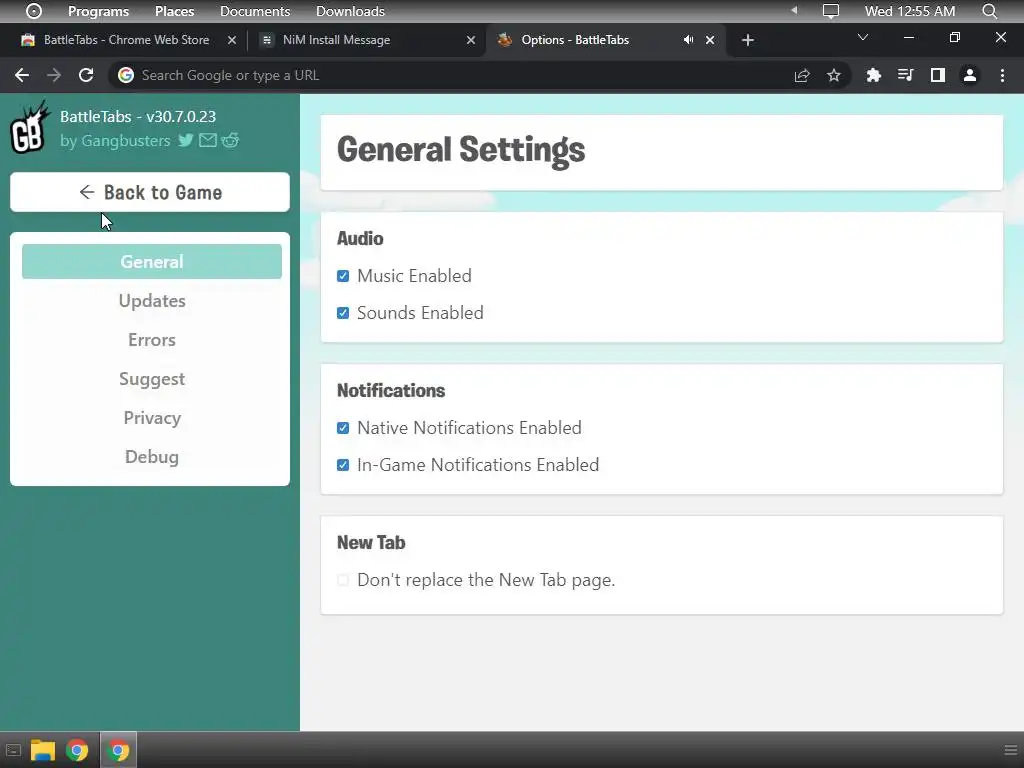
Task: Open the Suggest settings section
Action: coord(152,379)
